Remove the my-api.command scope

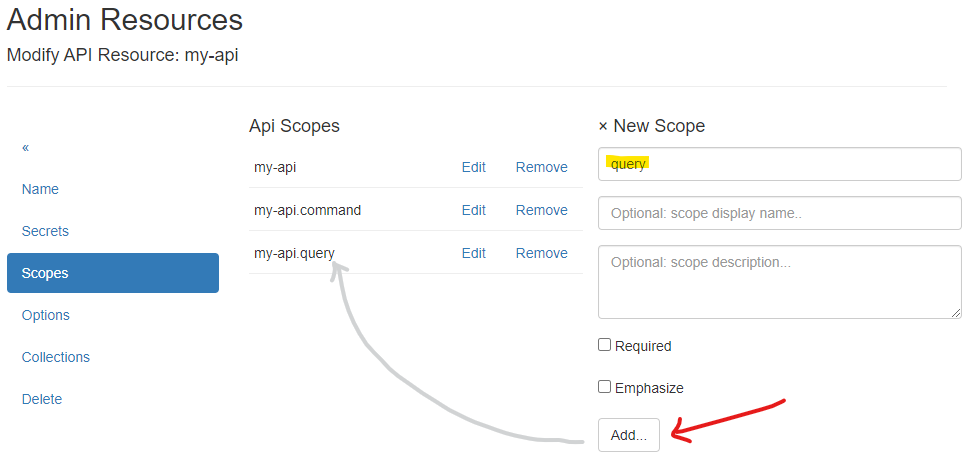[541, 210]
